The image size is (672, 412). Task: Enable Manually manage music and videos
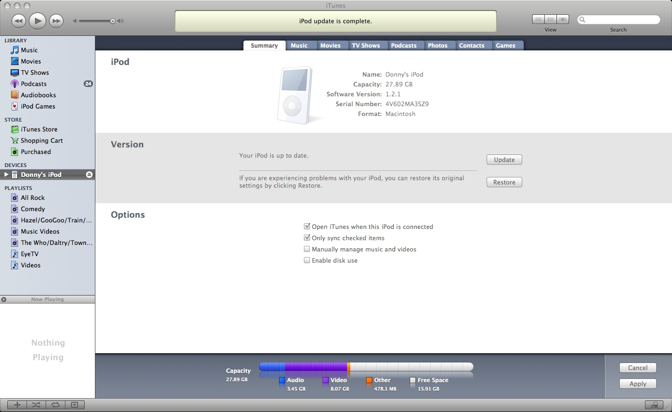click(307, 249)
